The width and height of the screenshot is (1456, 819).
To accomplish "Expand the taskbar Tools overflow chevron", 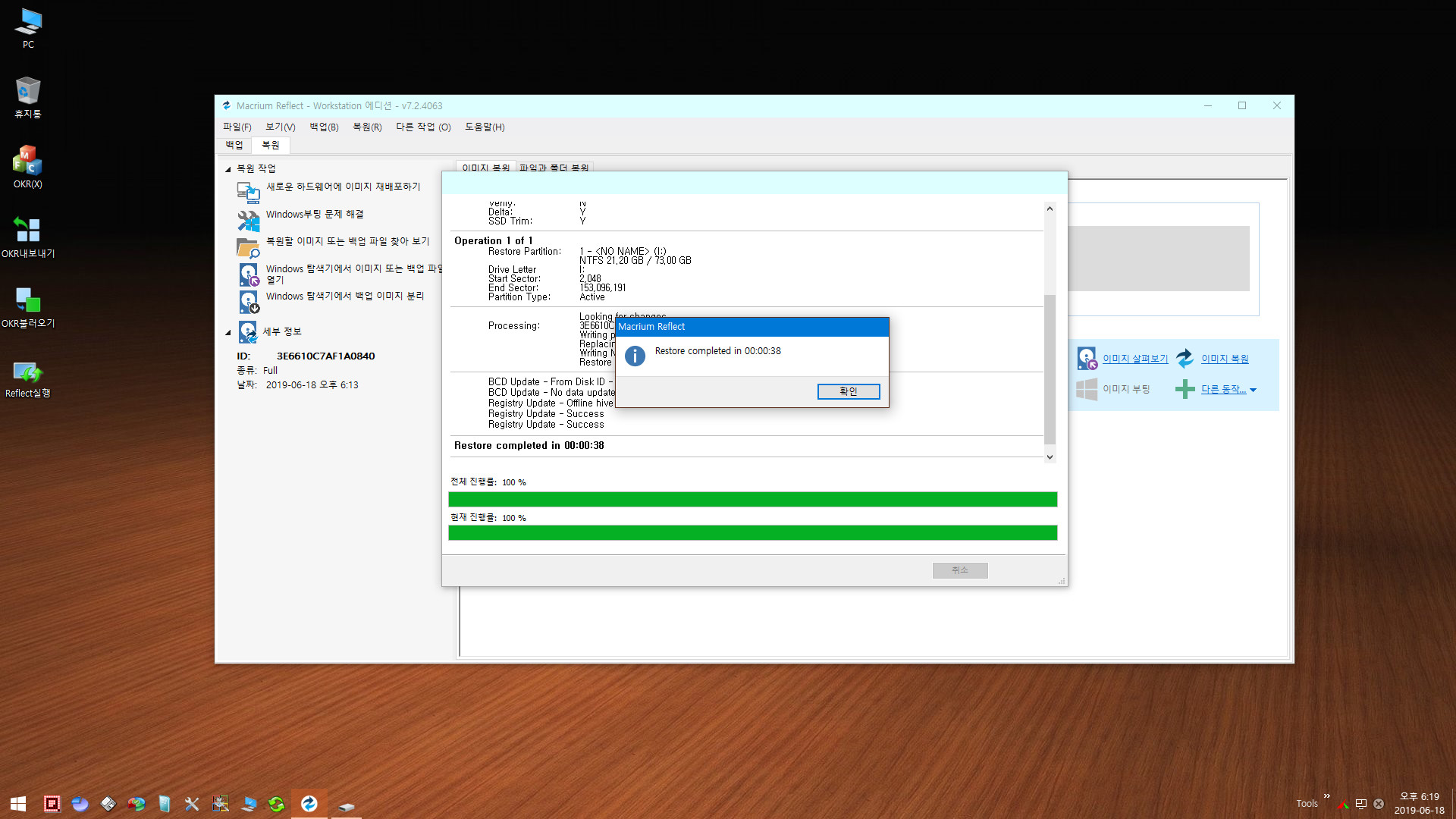I will 1326,796.
